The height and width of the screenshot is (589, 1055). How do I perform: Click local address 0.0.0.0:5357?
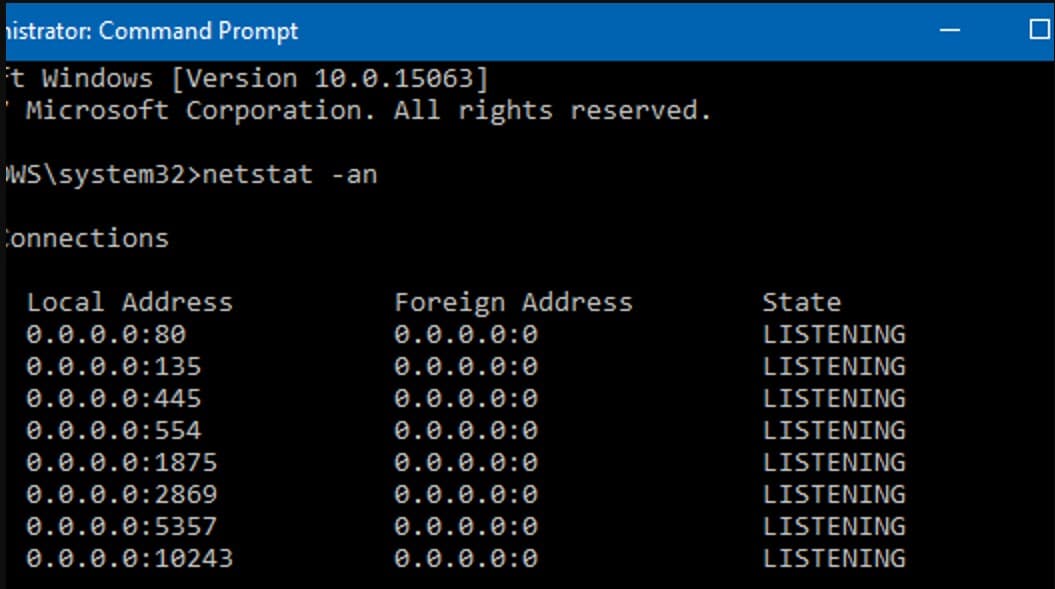click(122, 526)
